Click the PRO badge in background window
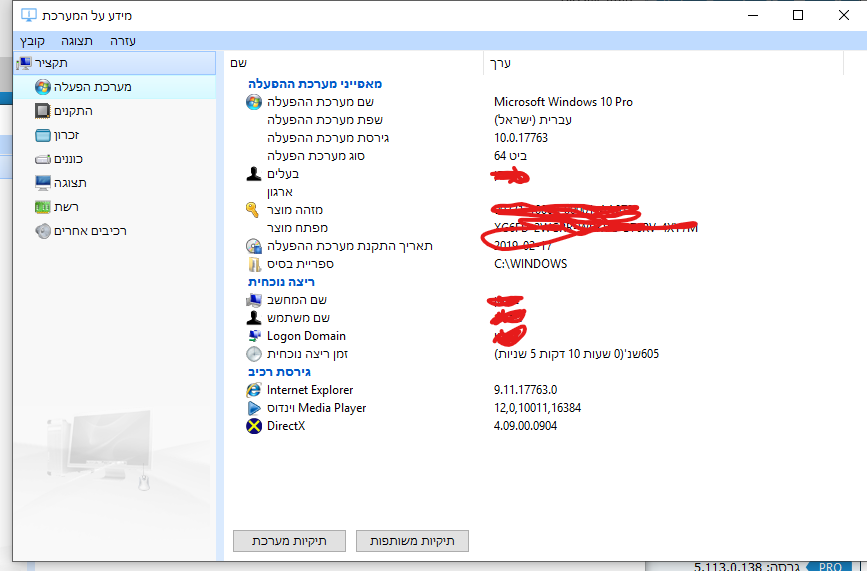The height and width of the screenshot is (571, 867). [x=829, y=566]
